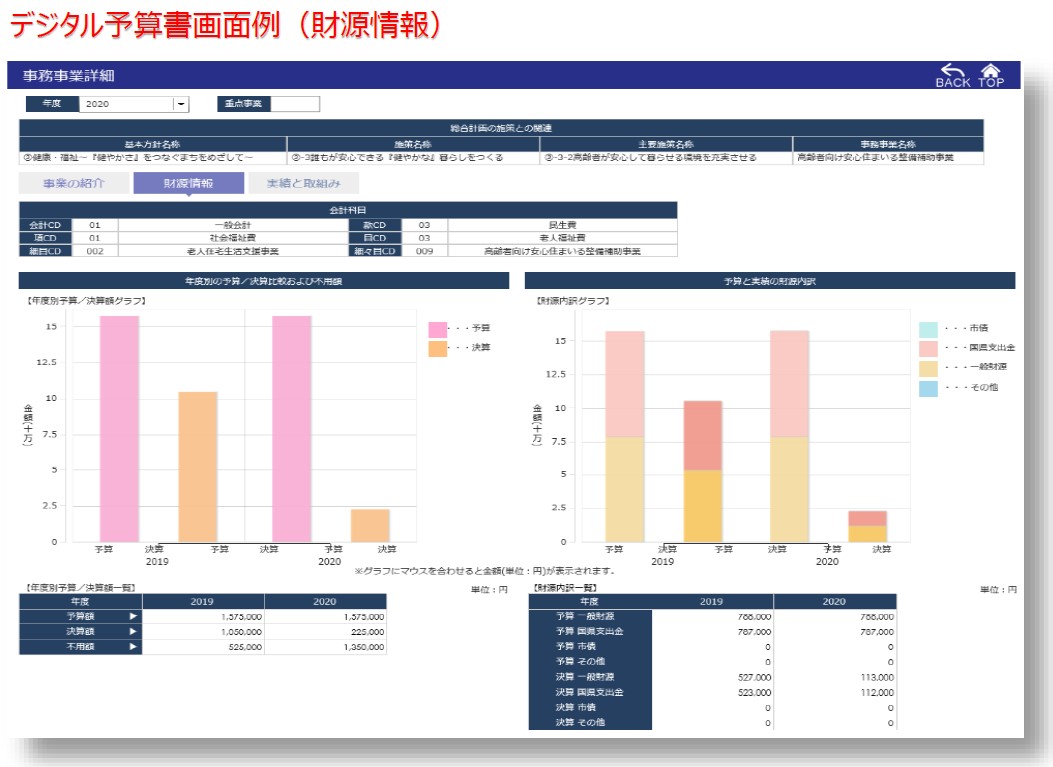1053x767 pixels.
Task: Expand the 決算額 row arrow
Action: (x=132, y=632)
